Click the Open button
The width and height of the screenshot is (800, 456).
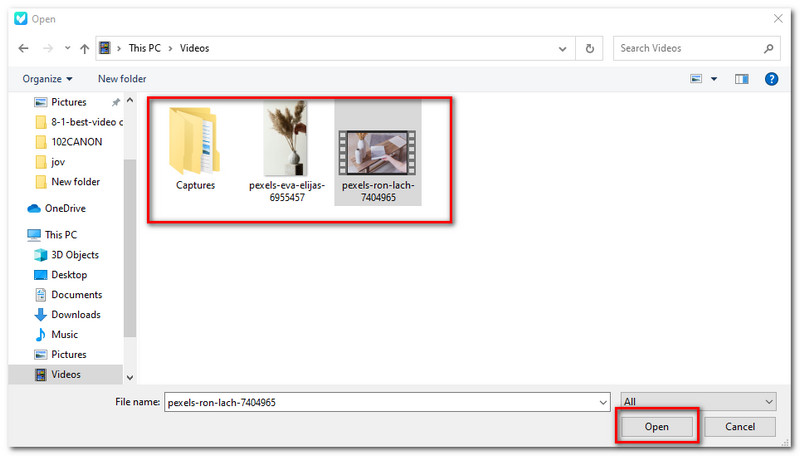(x=656, y=426)
